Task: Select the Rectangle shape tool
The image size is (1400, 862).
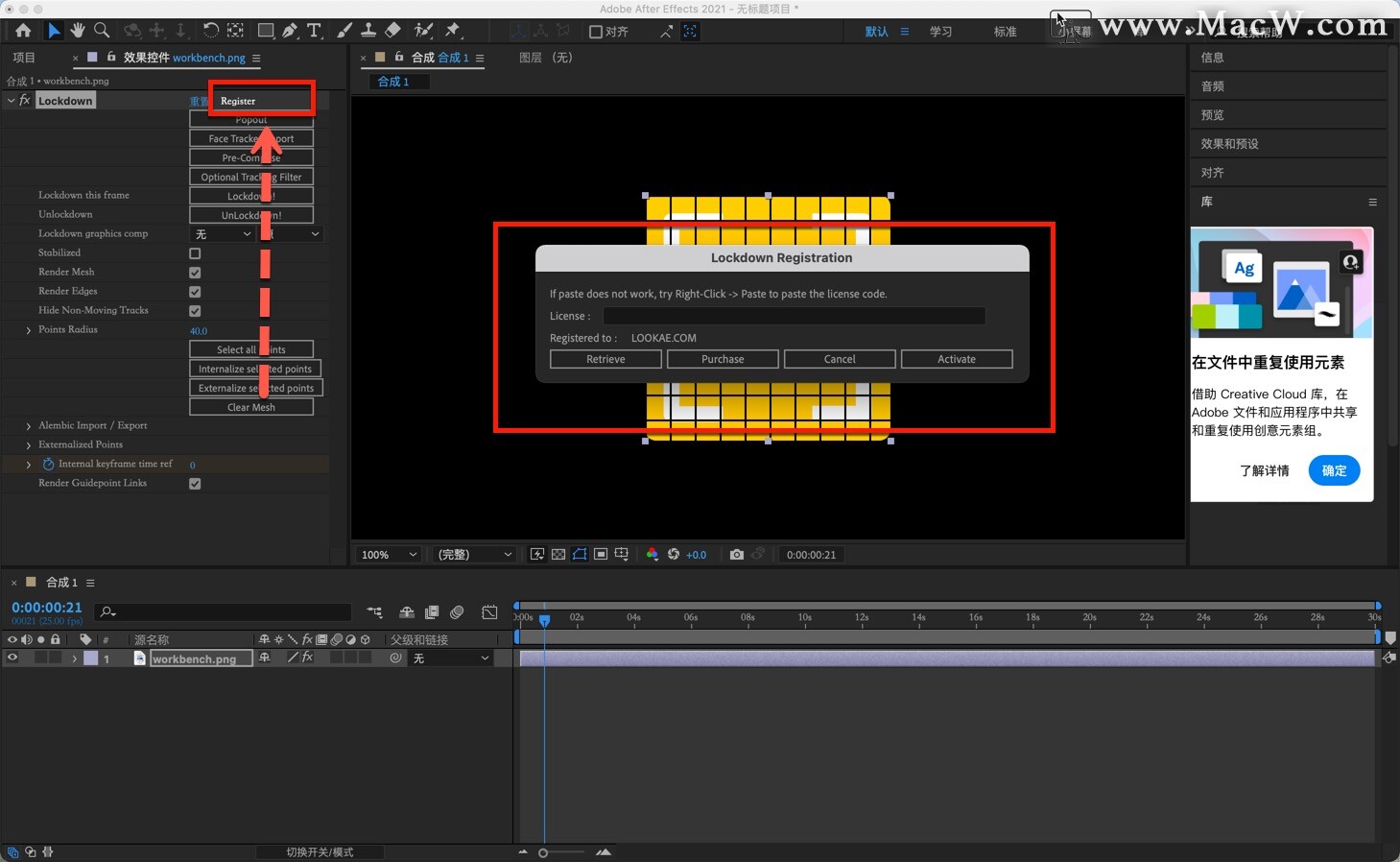Action: click(x=266, y=31)
